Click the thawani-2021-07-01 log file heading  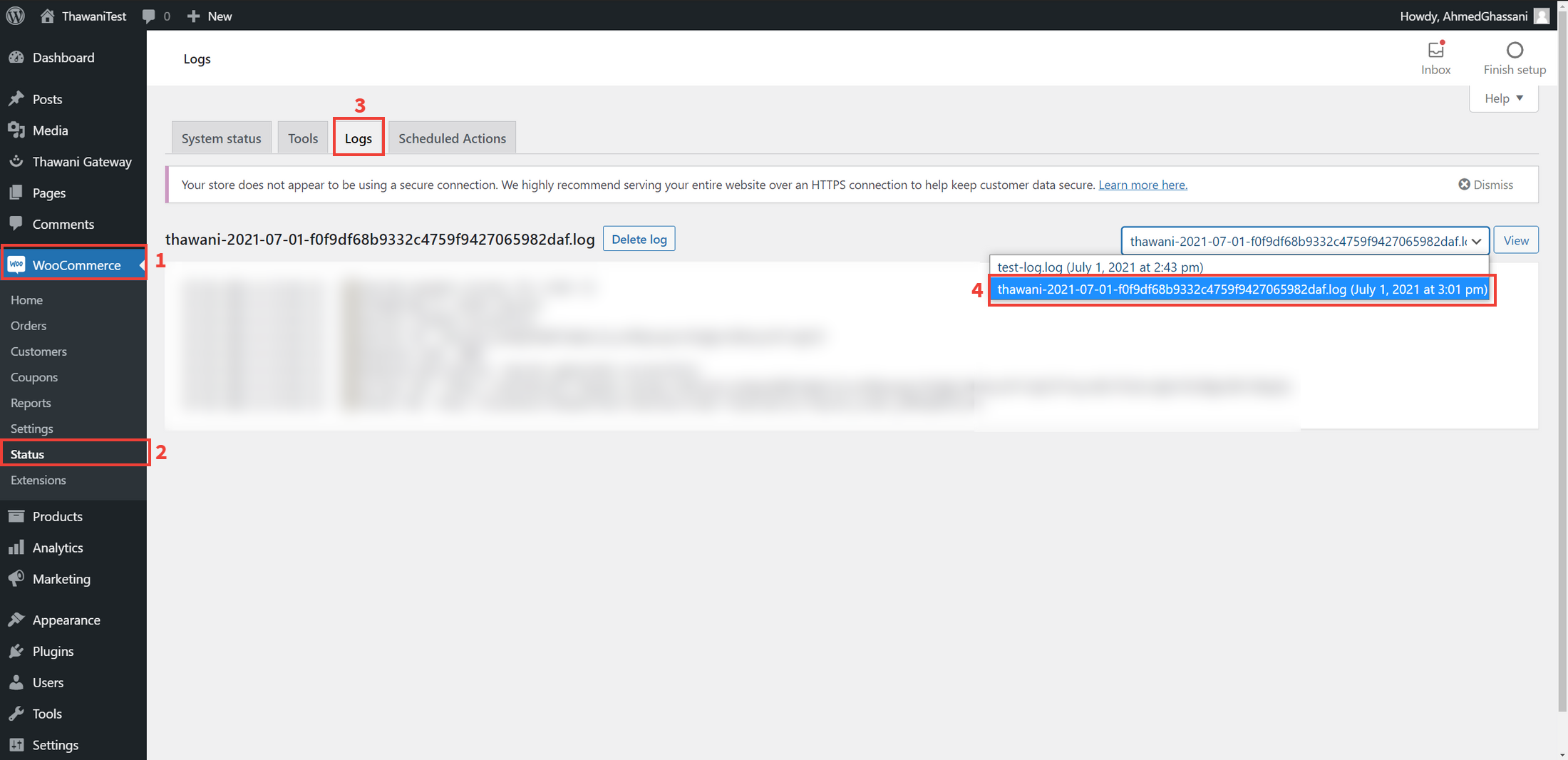(x=380, y=240)
